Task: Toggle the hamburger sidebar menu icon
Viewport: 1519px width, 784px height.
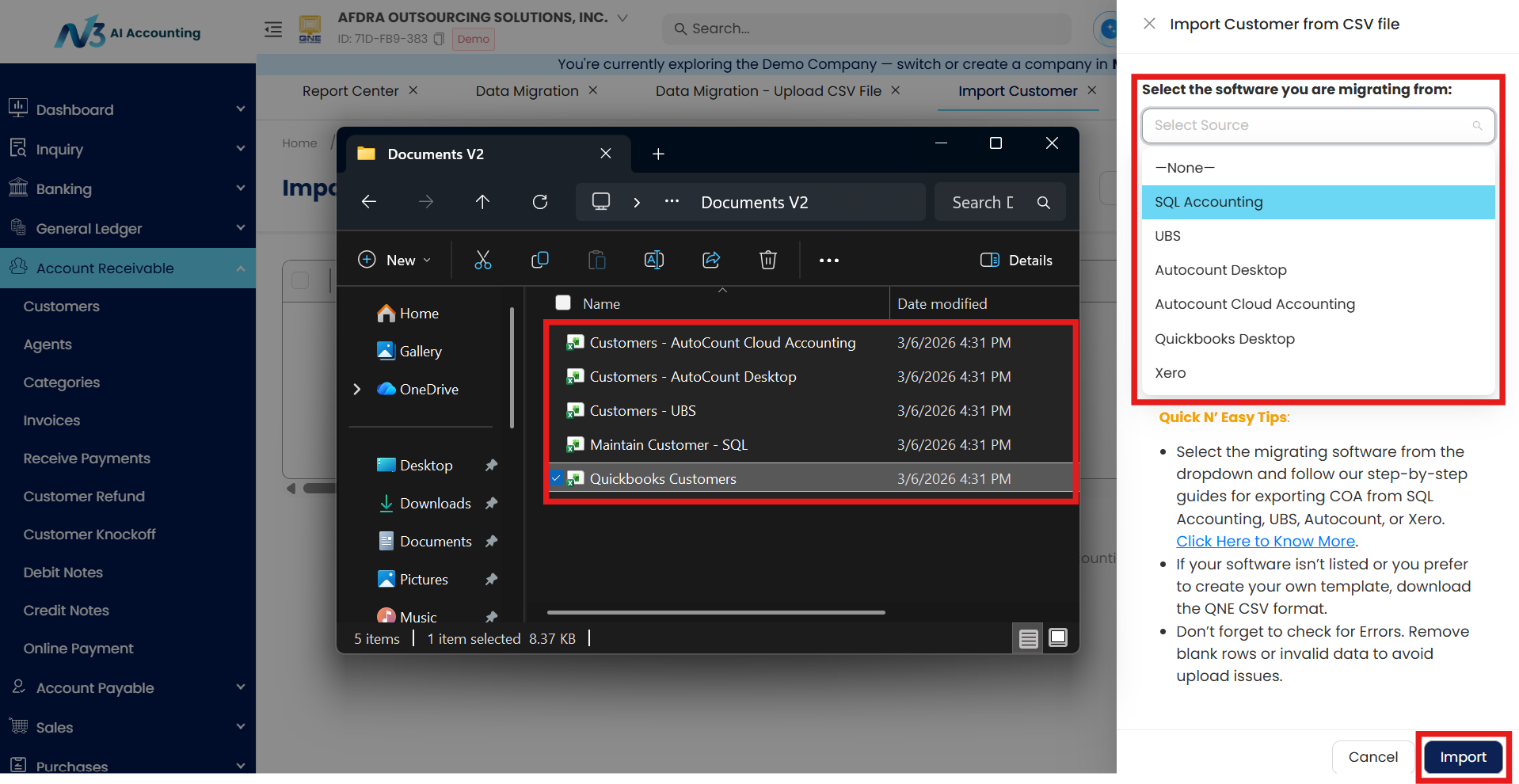Action: pos(273,29)
